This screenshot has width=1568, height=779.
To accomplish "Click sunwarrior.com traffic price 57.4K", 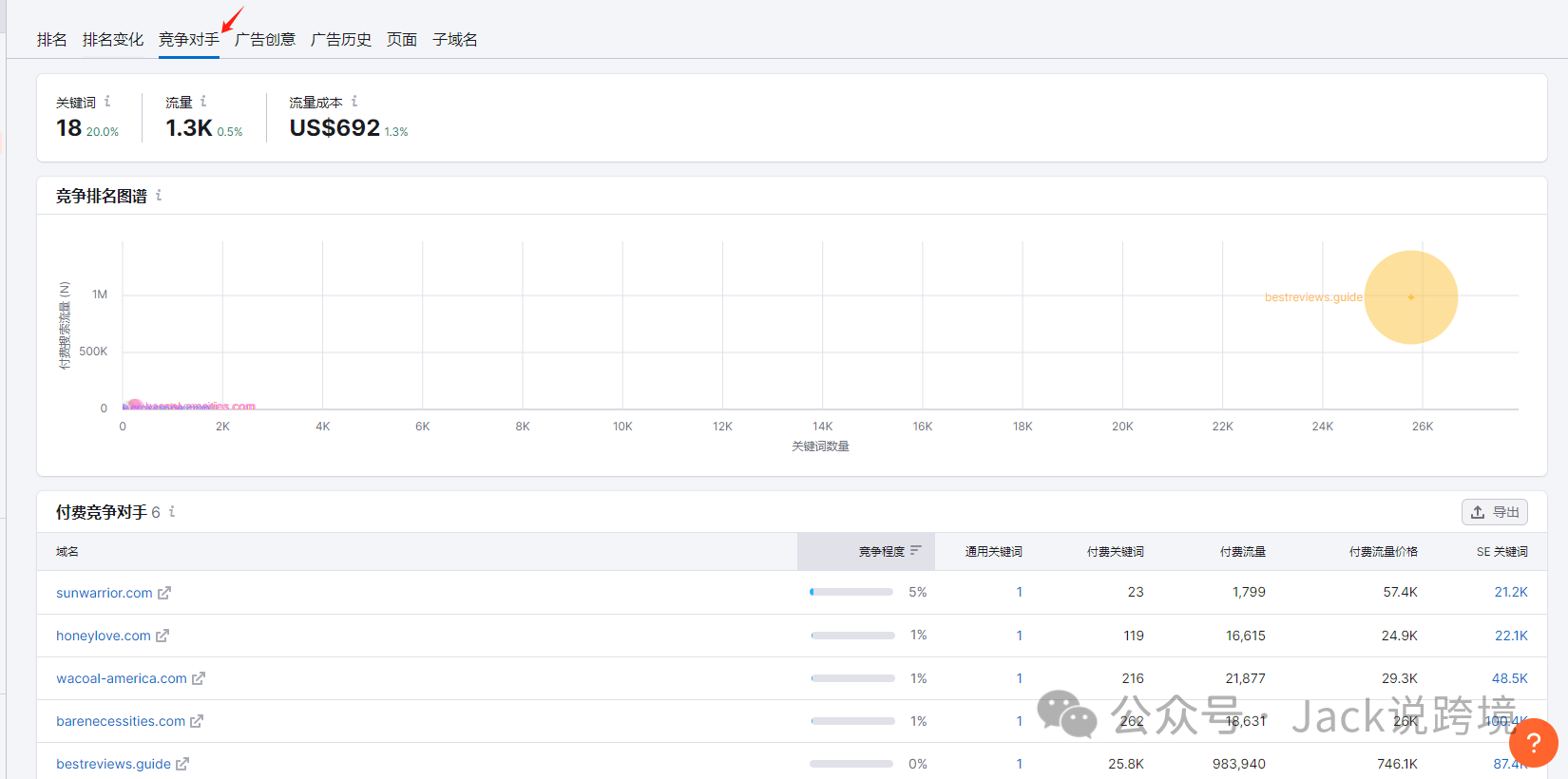I will pyautogui.click(x=1401, y=592).
